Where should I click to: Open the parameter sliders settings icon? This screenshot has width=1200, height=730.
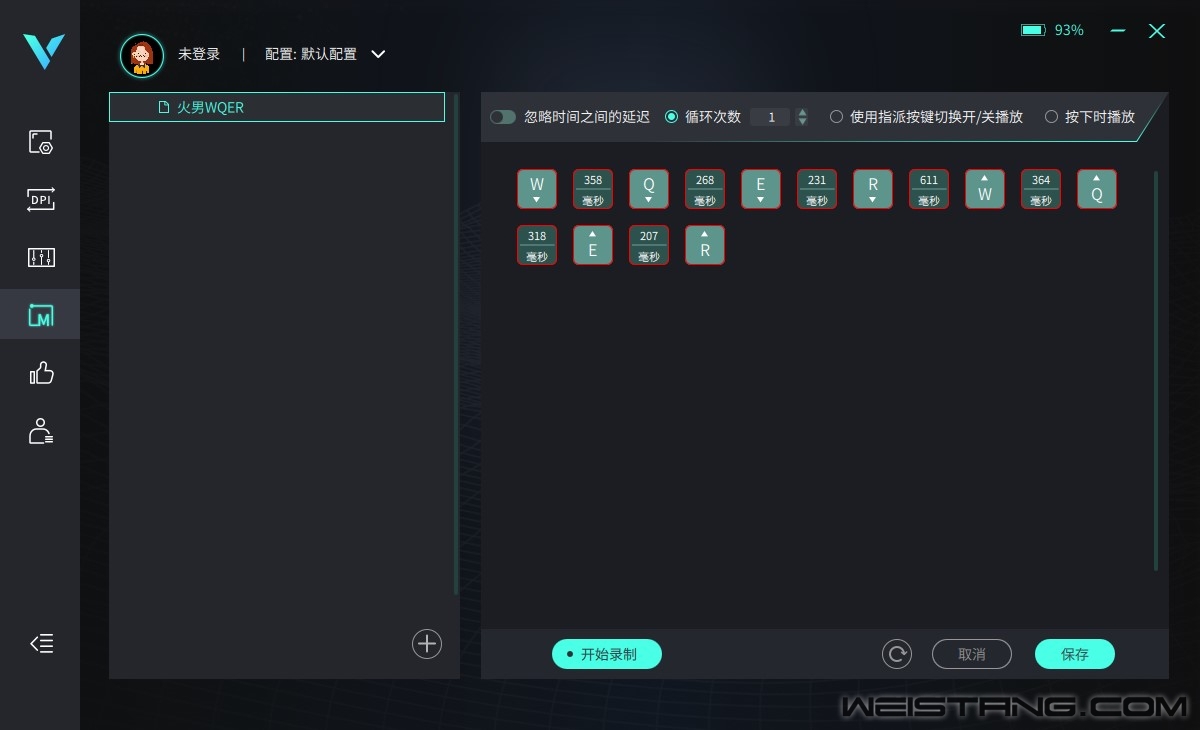tap(40, 258)
